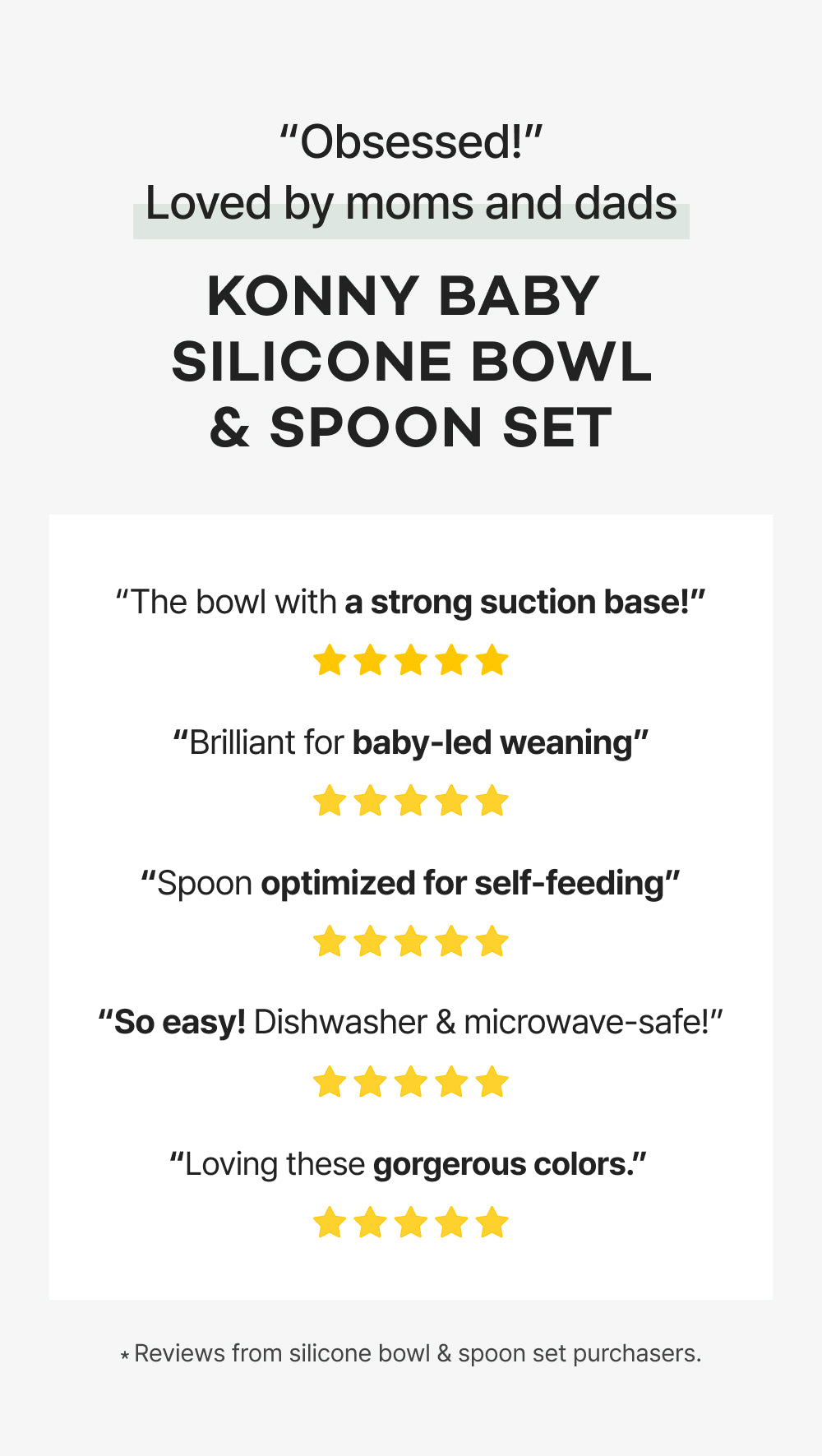Click the last star under the gorgeous colors review
The image size is (822, 1456).
point(492,1223)
